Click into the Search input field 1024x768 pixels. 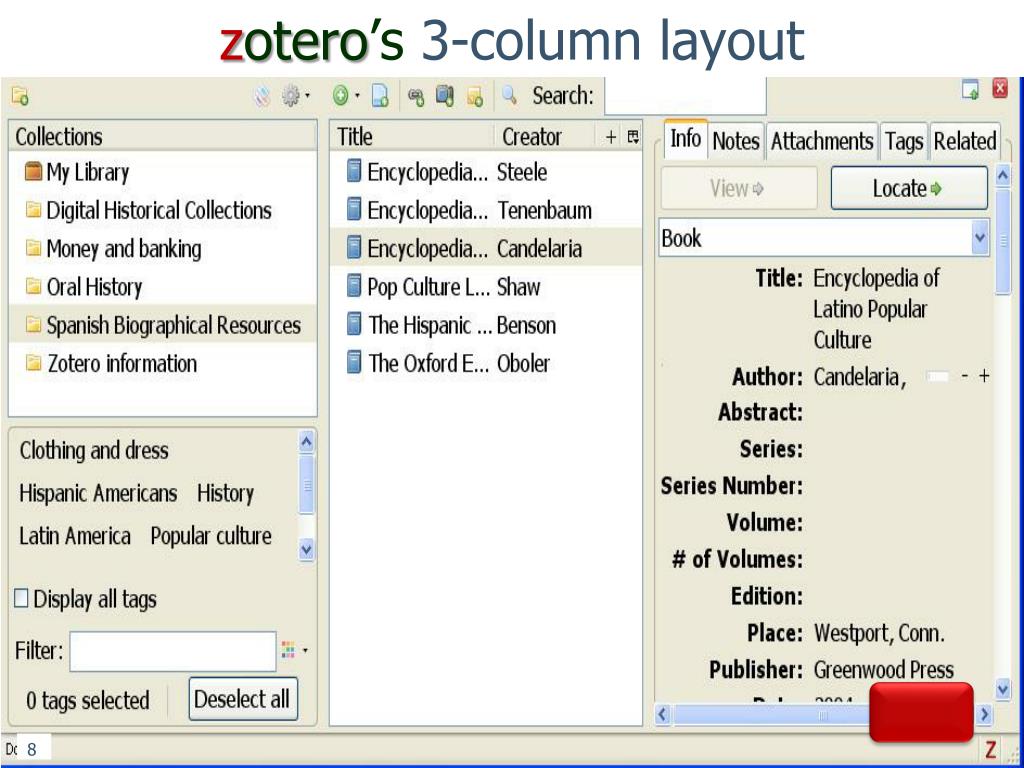[685, 96]
